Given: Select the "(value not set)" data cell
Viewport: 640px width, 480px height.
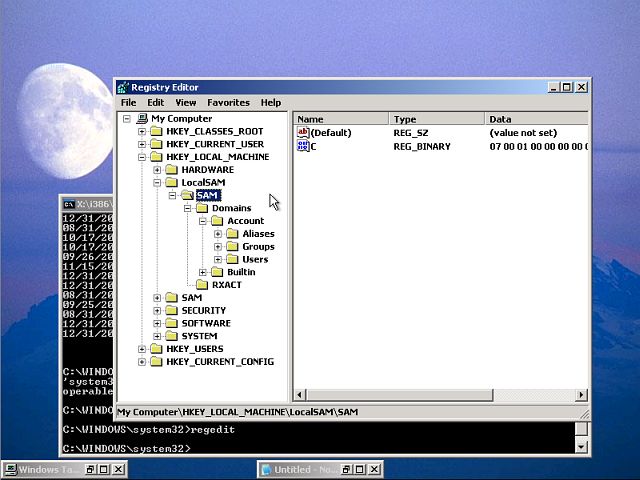Looking at the screenshot, I should [x=523, y=133].
